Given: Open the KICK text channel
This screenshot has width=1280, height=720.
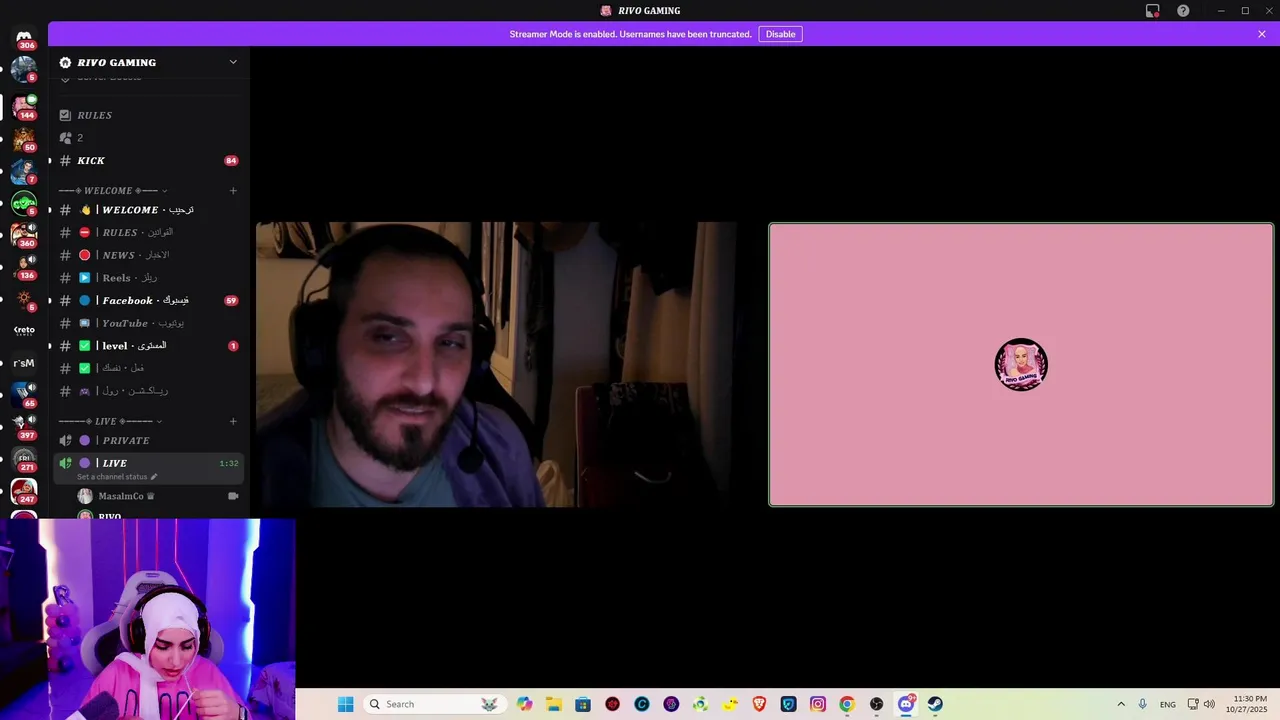Looking at the screenshot, I should coord(149,161).
